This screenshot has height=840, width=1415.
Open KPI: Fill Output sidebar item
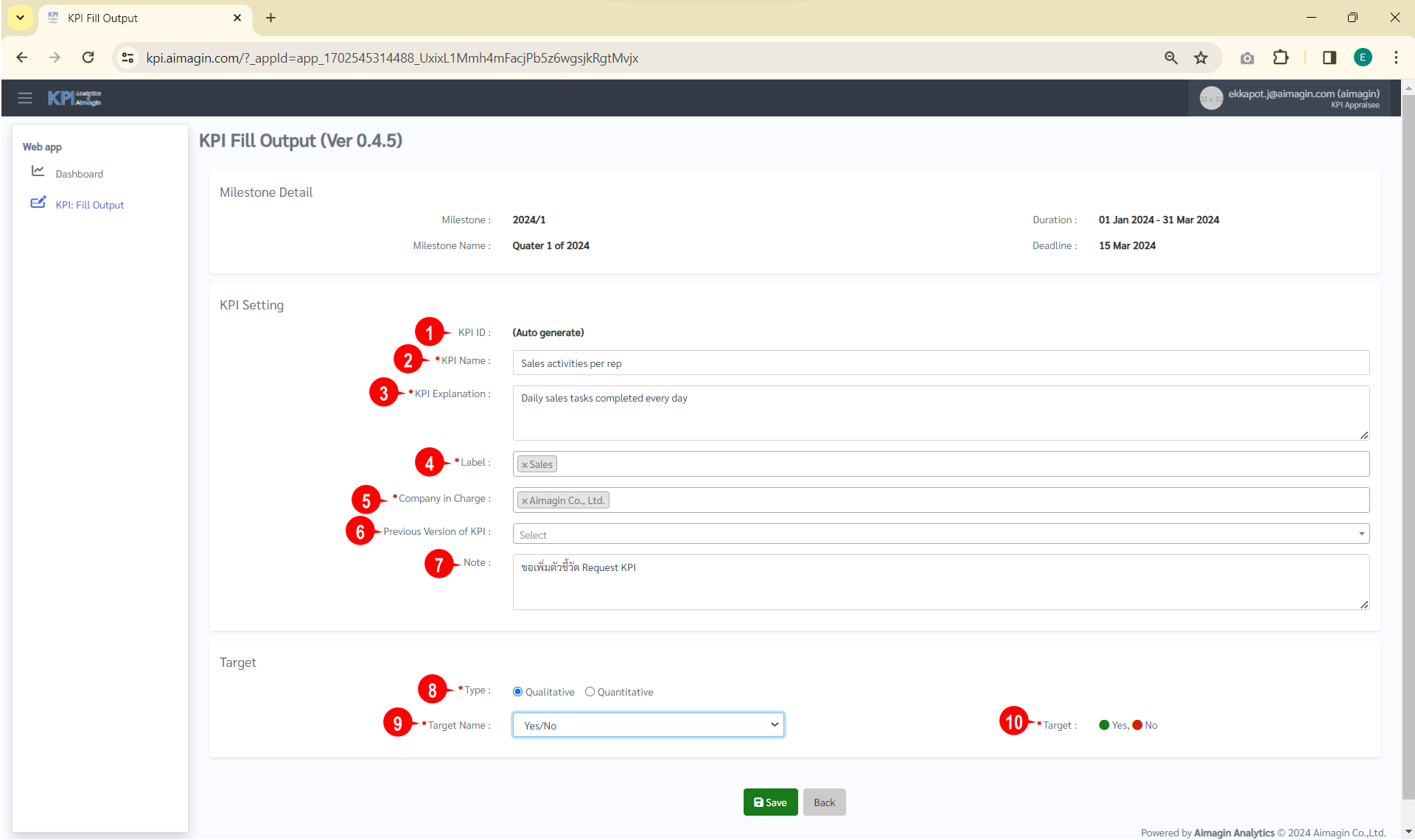click(x=89, y=205)
